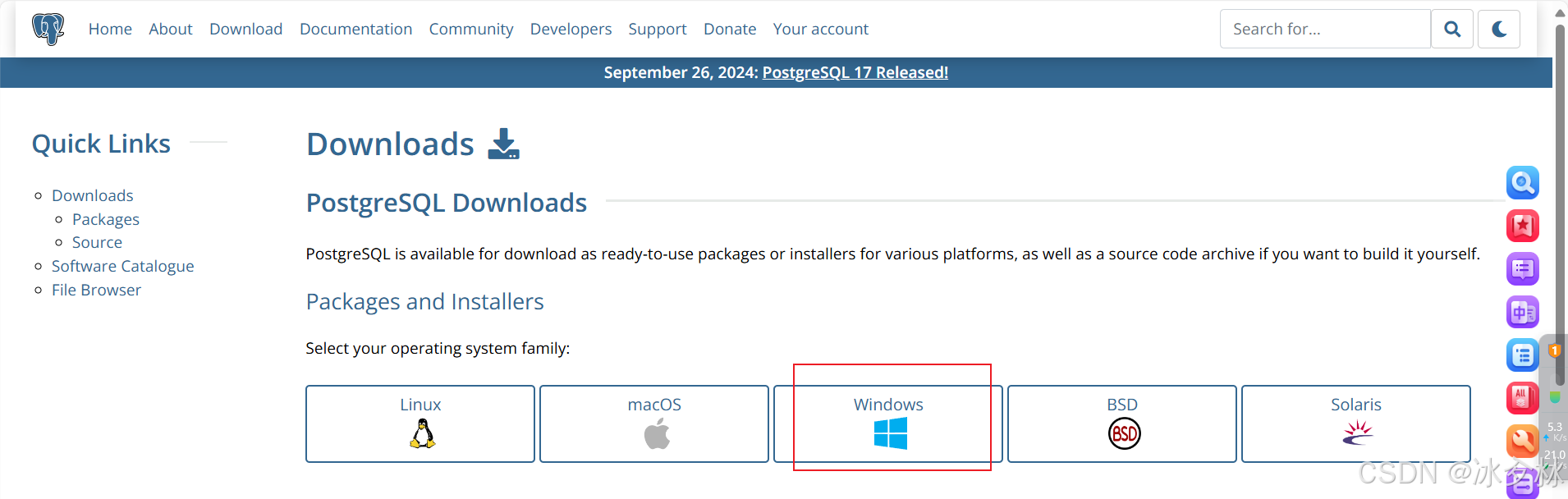This screenshot has height=499, width=1568.
Task: Open File Browser link
Action: (x=96, y=290)
